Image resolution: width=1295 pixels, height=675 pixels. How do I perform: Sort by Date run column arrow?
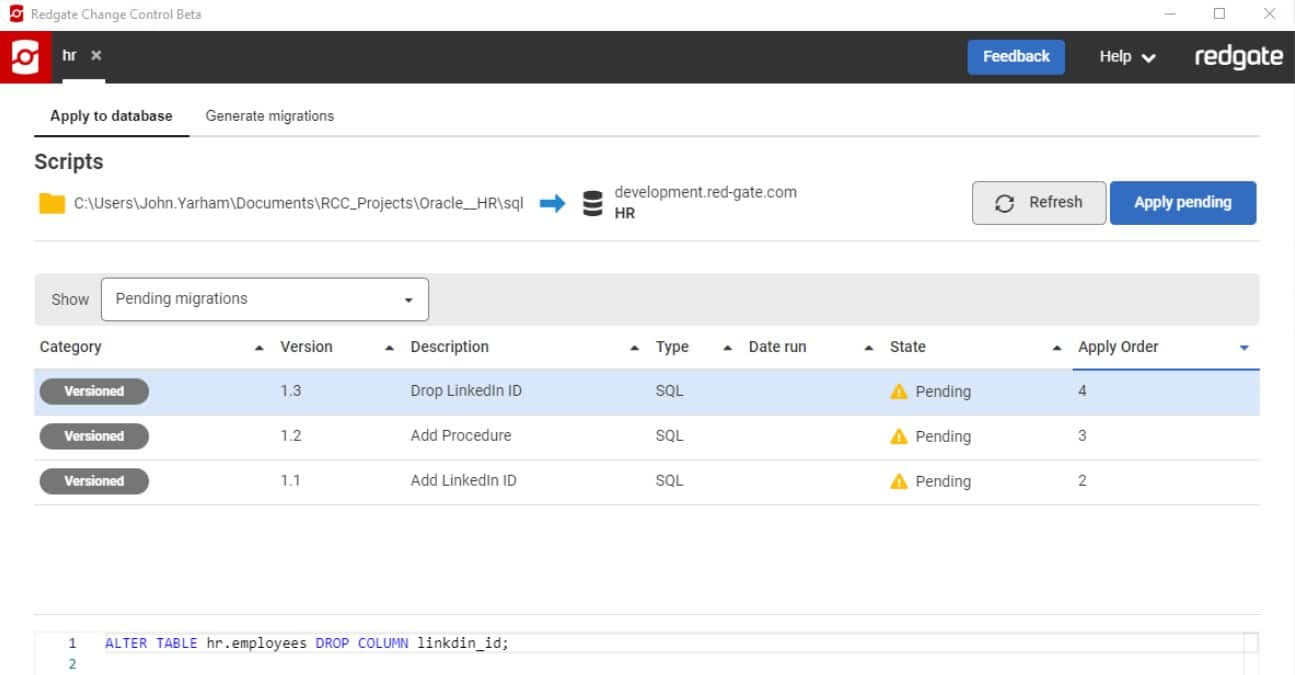(x=869, y=348)
